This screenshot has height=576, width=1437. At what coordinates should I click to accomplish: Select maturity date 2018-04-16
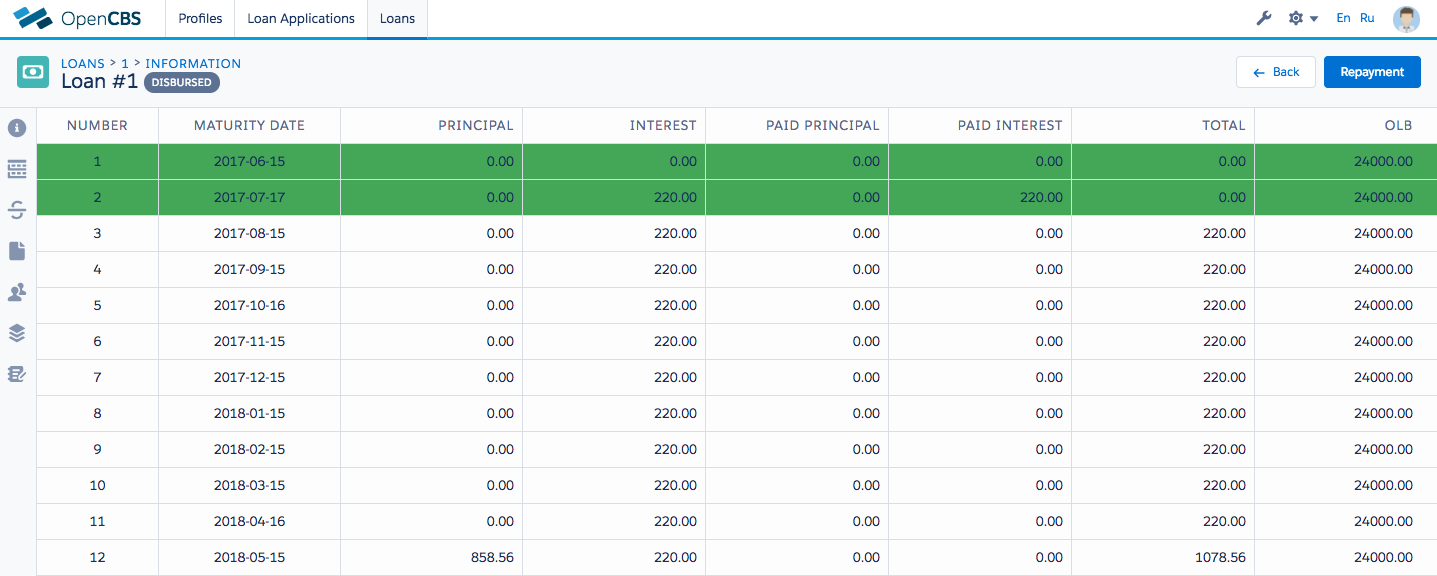pos(249,521)
